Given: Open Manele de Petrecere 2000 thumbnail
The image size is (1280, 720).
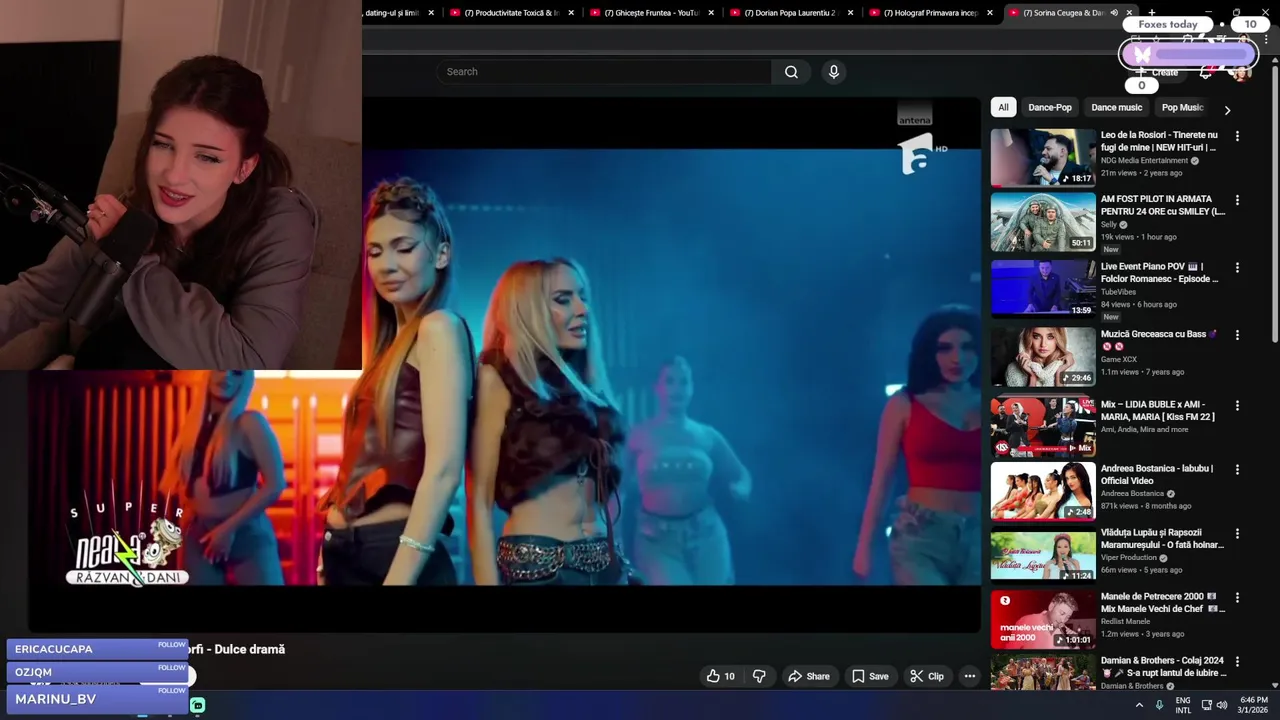Looking at the screenshot, I should tap(1043, 620).
